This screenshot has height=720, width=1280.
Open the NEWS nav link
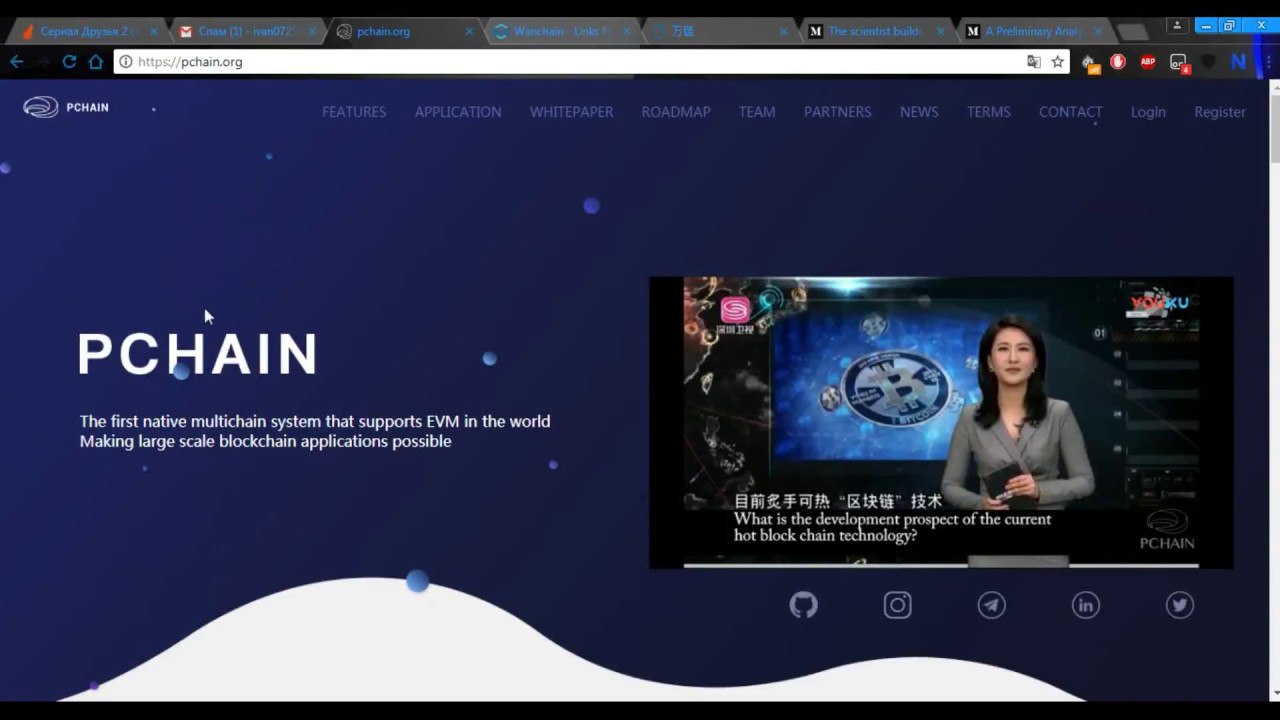pyautogui.click(x=919, y=112)
